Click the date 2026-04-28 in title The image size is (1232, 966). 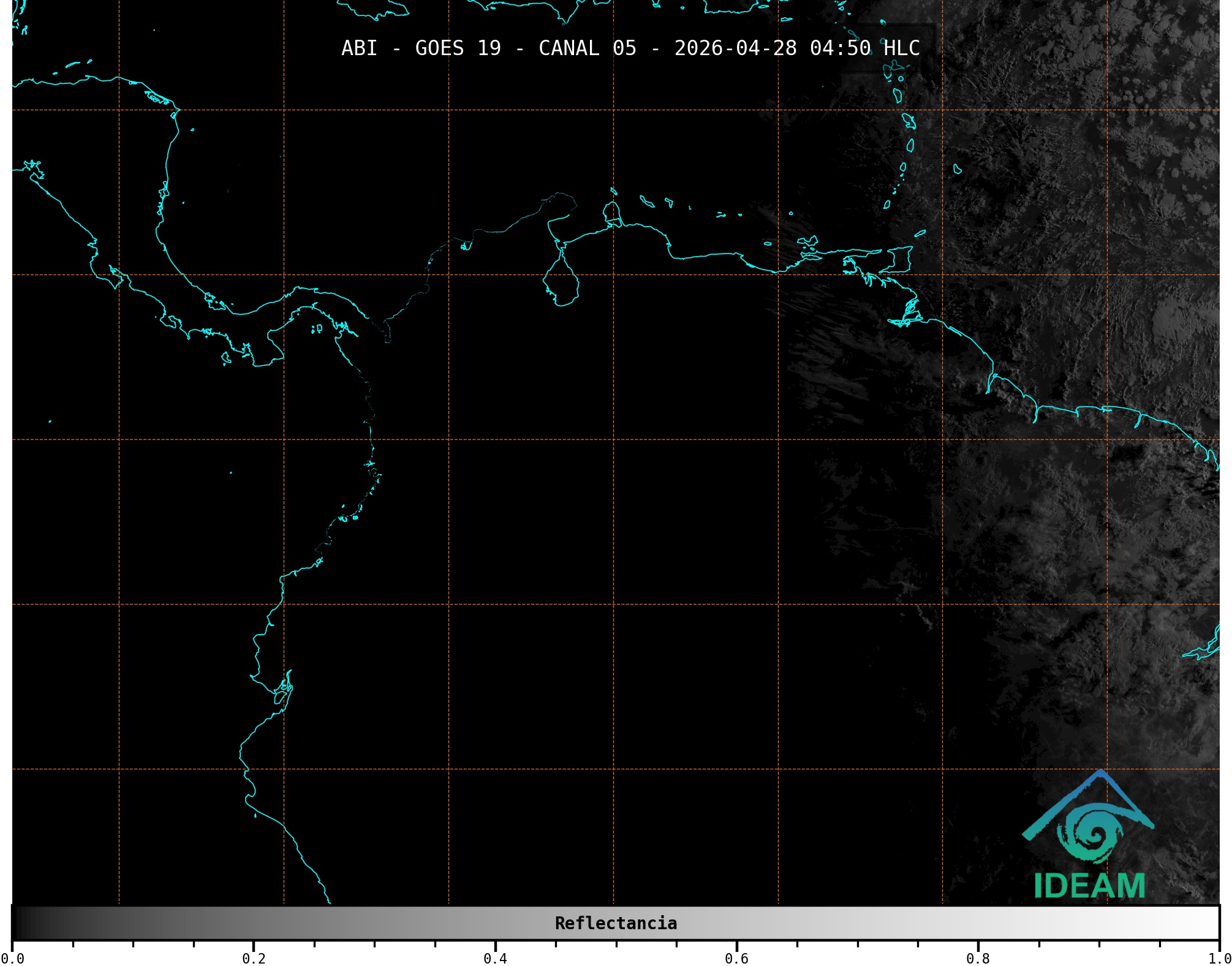[735, 48]
